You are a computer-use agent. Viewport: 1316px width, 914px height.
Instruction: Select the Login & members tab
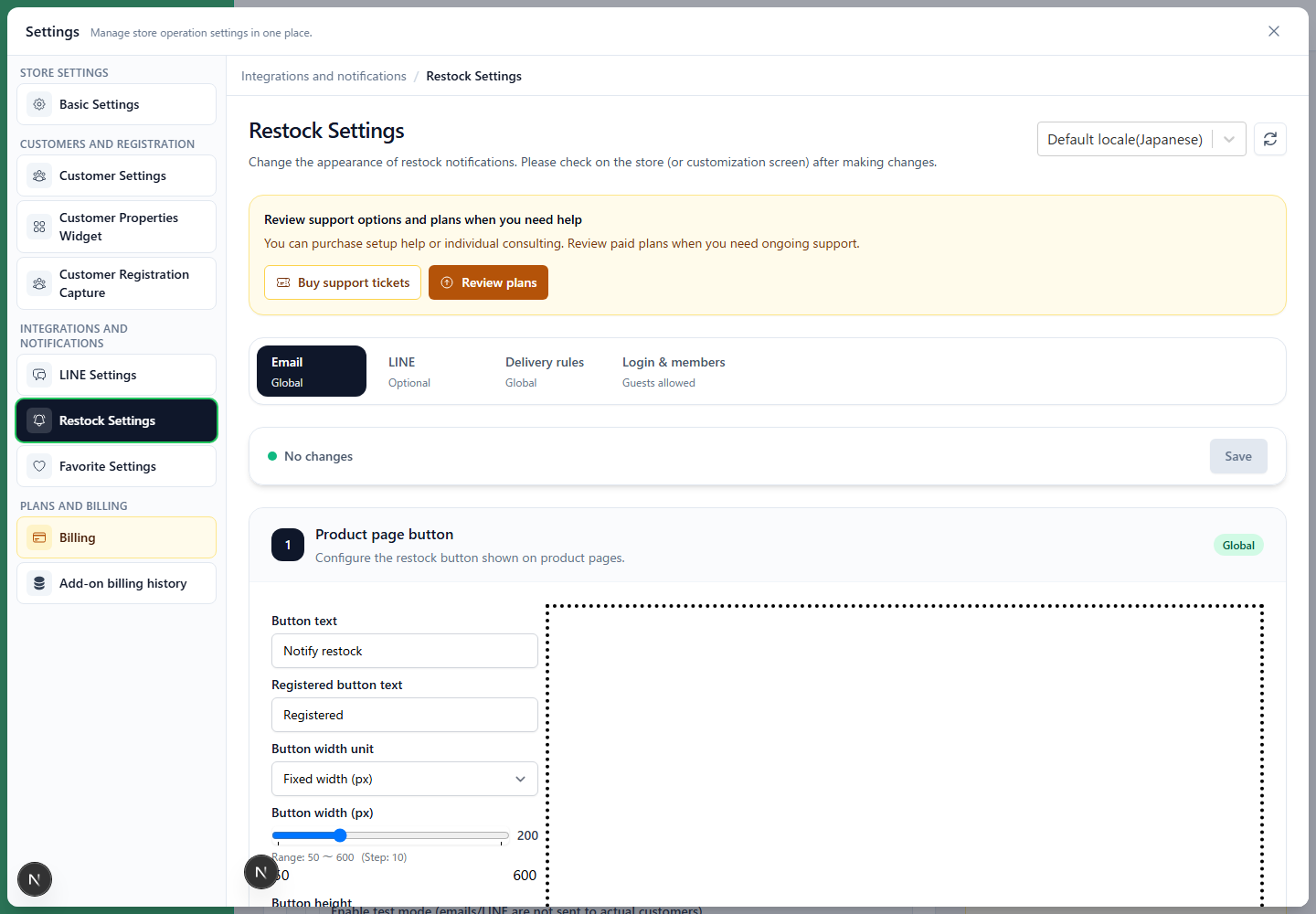[674, 371]
